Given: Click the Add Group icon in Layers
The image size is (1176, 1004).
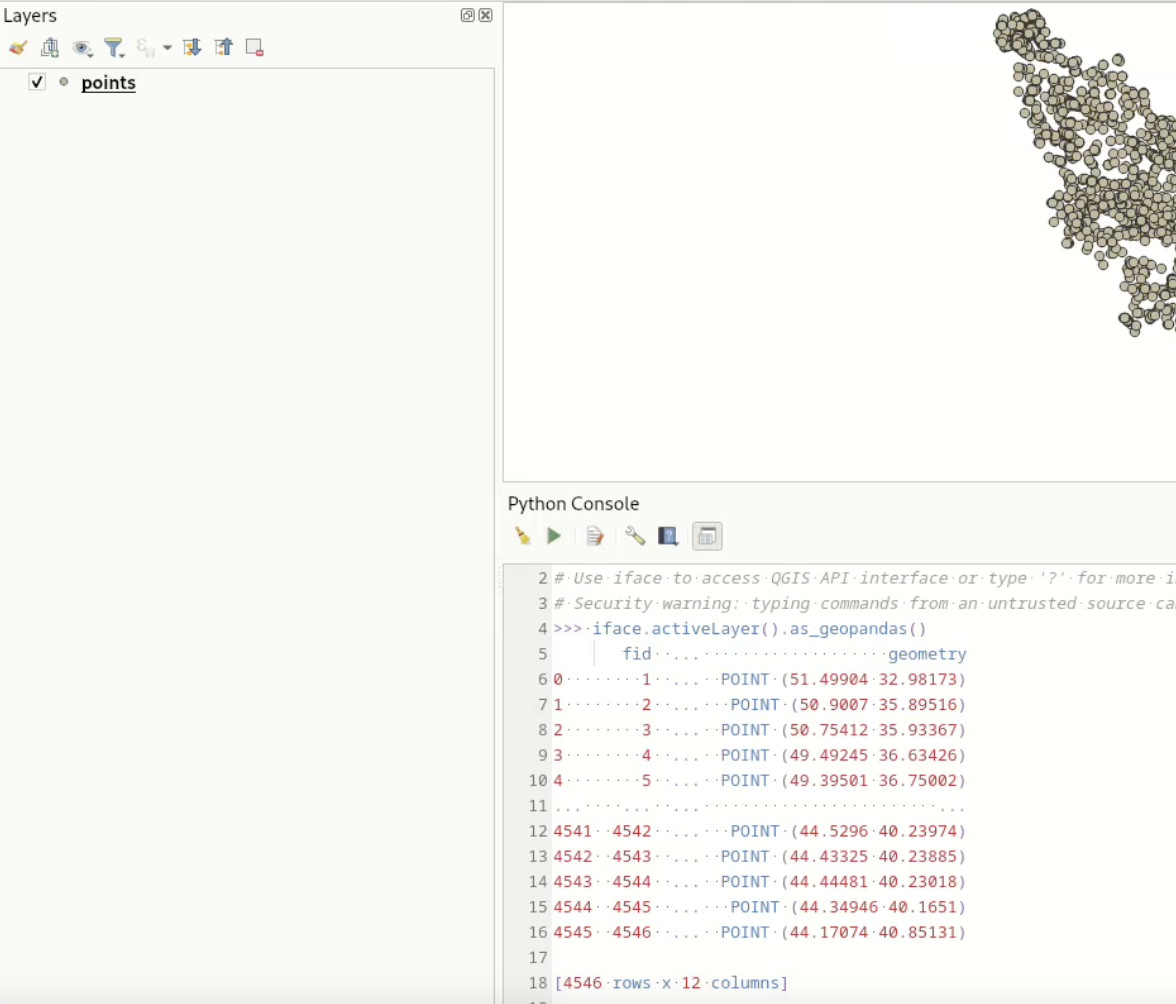Looking at the screenshot, I should pos(50,47).
